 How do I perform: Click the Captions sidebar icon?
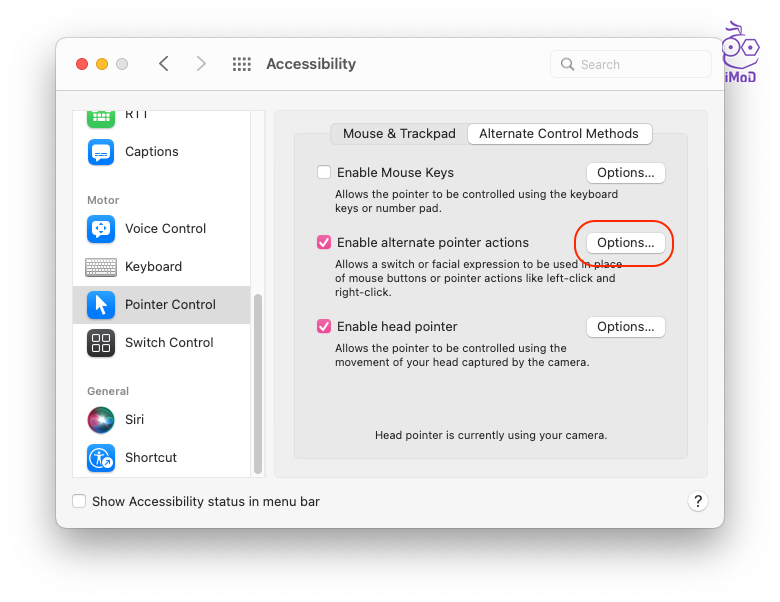click(x=101, y=152)
